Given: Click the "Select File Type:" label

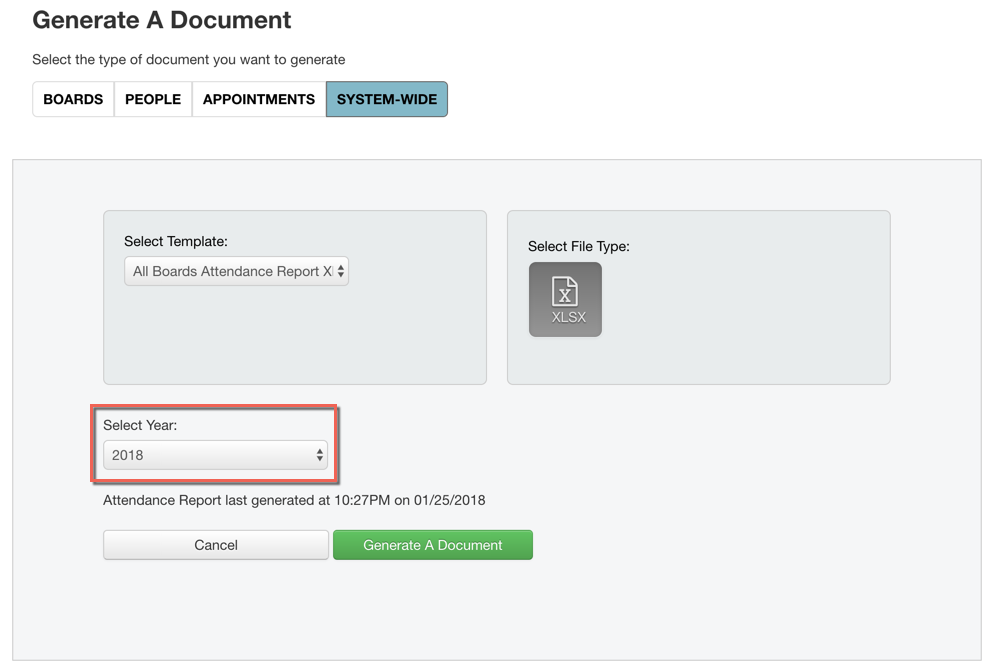Looking at the screenshot, I should pyautogui.click(x=579, y=246).
